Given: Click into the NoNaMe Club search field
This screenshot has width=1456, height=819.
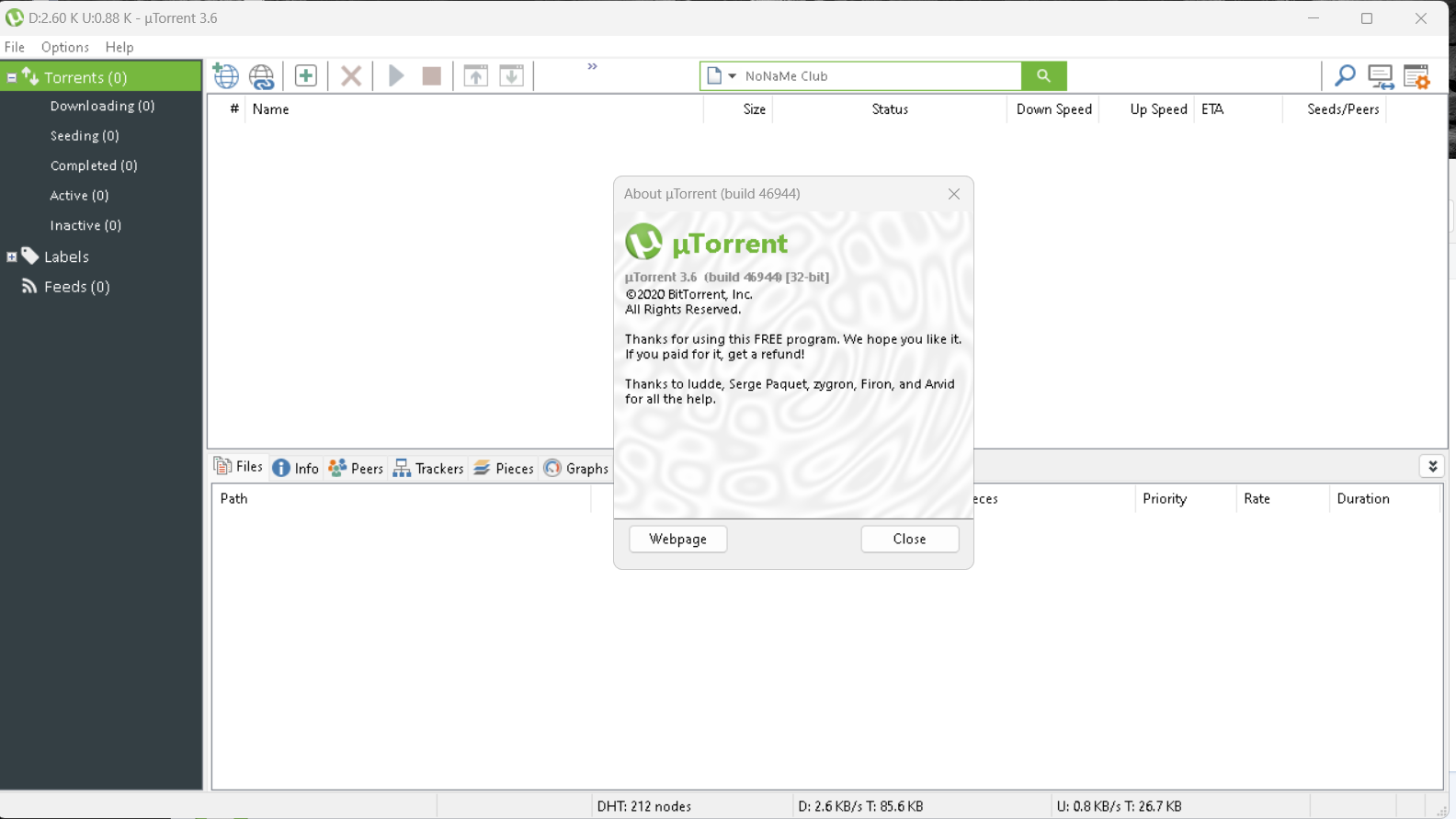Looking at the screenshot, I should pyautogui.click(x=880, y=76).
